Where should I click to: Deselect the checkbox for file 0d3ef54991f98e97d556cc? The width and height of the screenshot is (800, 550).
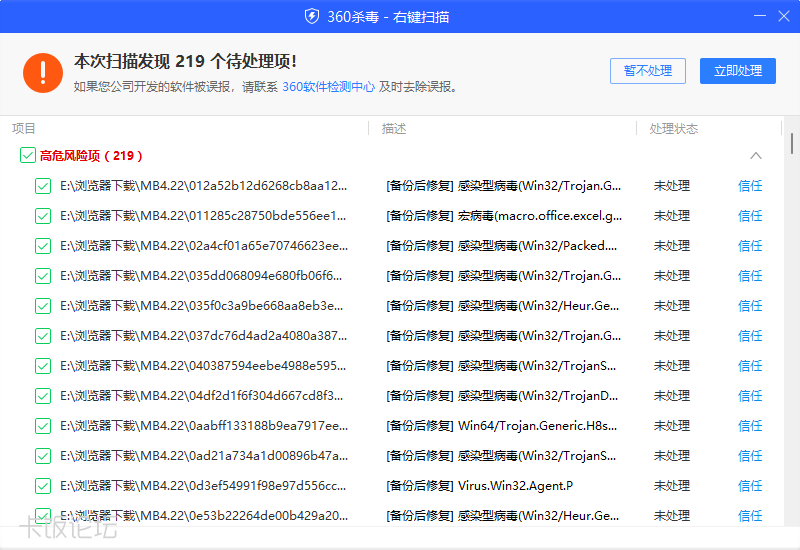(x=43, y=486)
